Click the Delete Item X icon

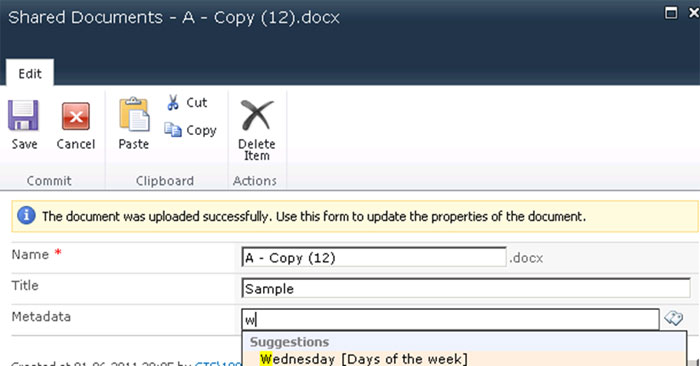tap(257, 115)
